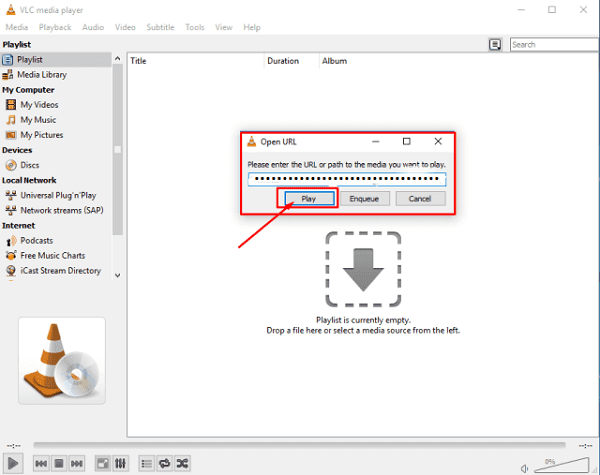Click the volume slider
The image size is (600, 475).
pos(561,465)
